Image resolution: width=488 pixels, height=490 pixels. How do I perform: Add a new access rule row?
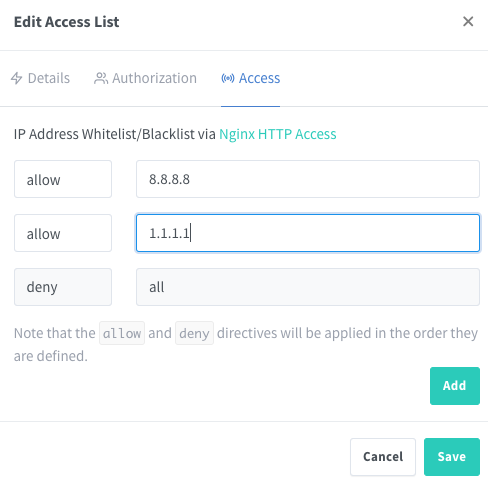455,386
